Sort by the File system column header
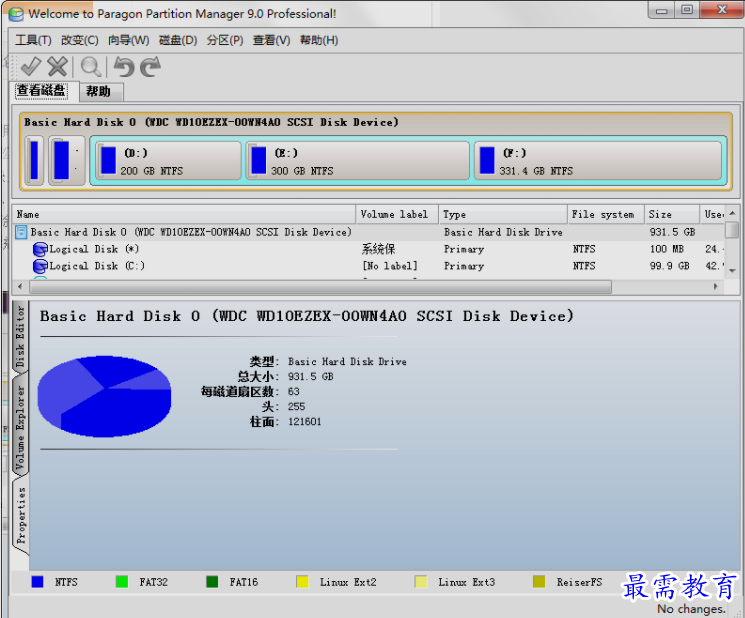Screen dimensions: 745x618 pos(606,214)
